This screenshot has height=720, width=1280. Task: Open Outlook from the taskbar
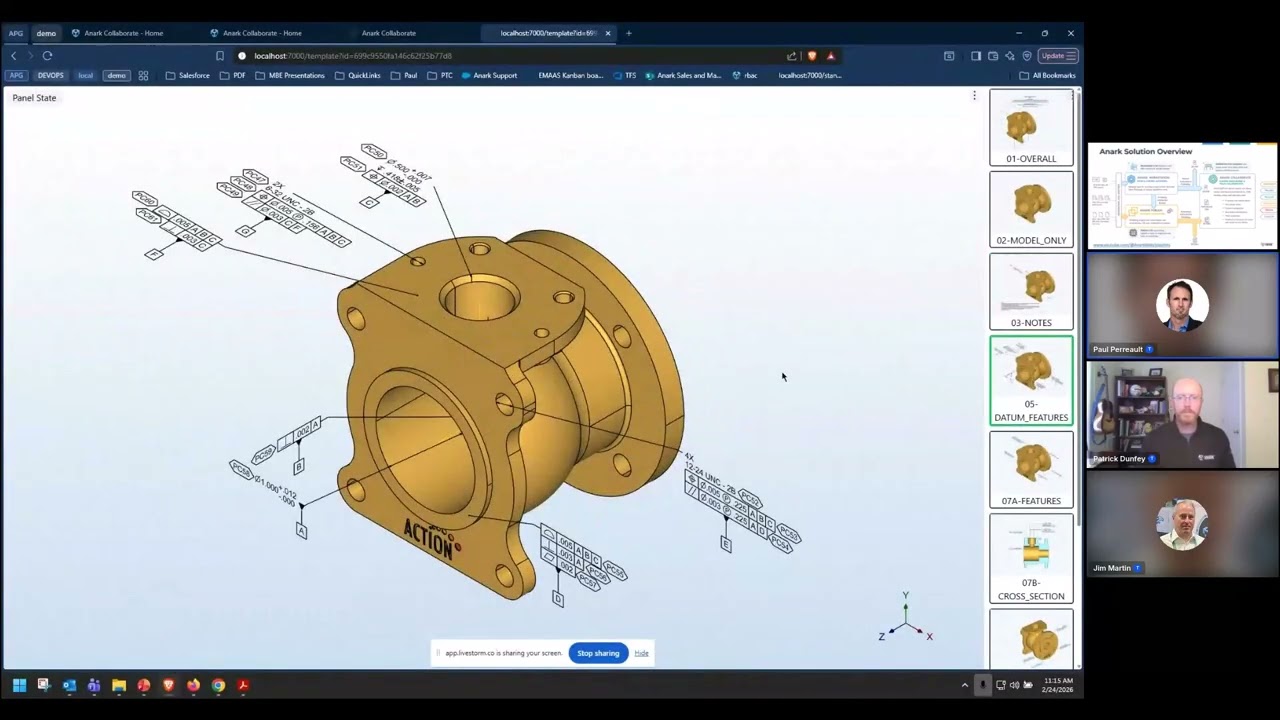tap(69, 685)
